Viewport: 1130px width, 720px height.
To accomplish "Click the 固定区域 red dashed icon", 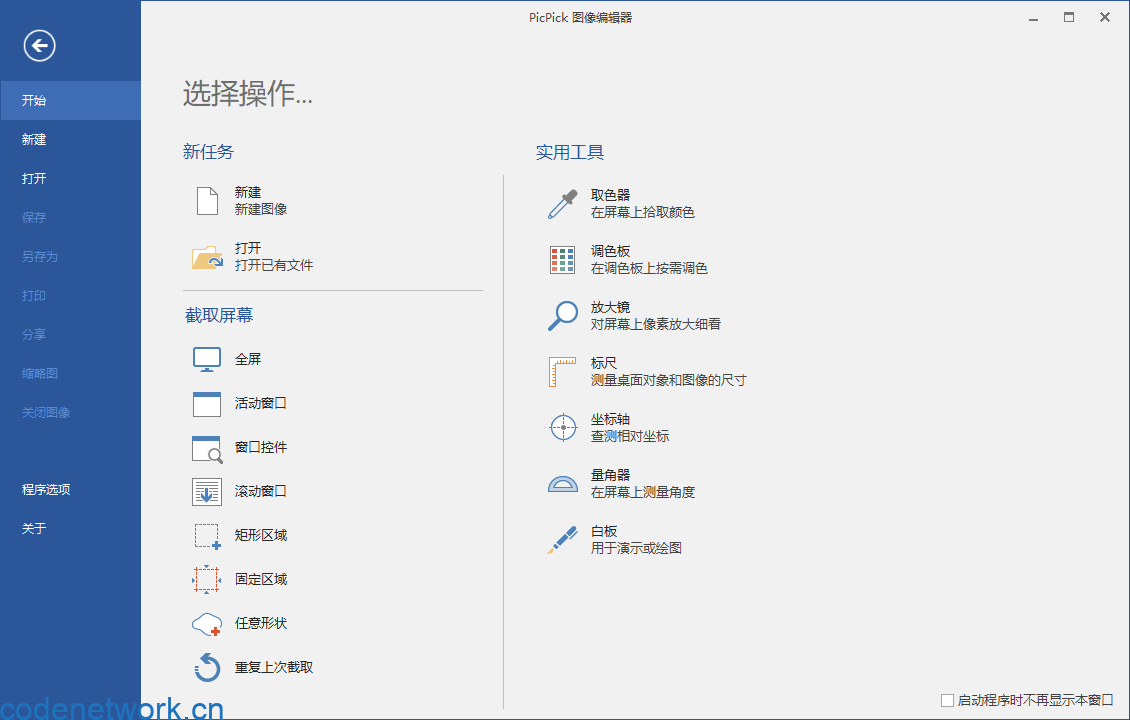I will click(207, 579).
